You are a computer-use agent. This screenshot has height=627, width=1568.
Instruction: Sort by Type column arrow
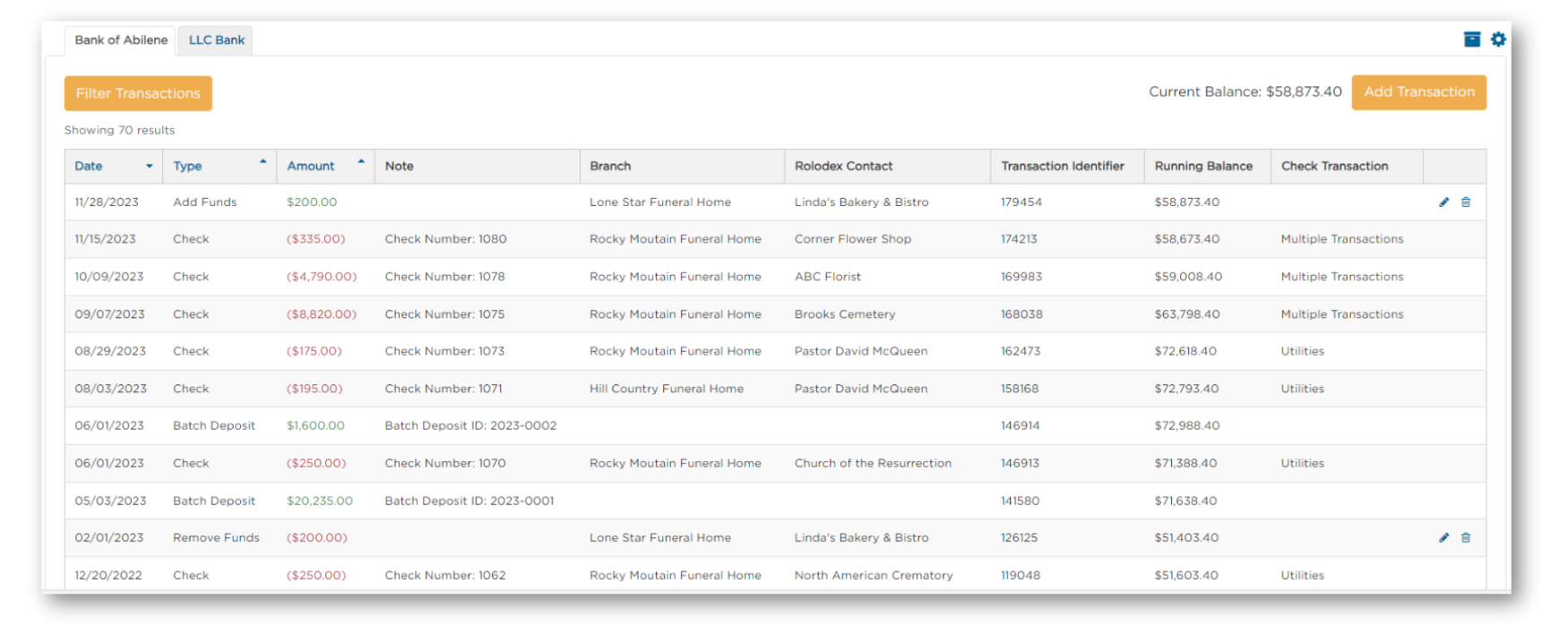263,162
